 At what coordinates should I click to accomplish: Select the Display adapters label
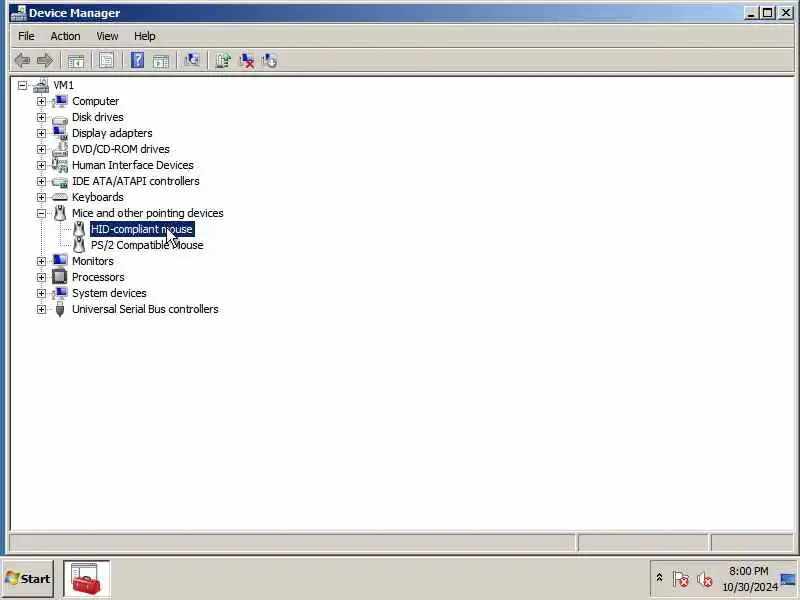click(x=112, y=133)
